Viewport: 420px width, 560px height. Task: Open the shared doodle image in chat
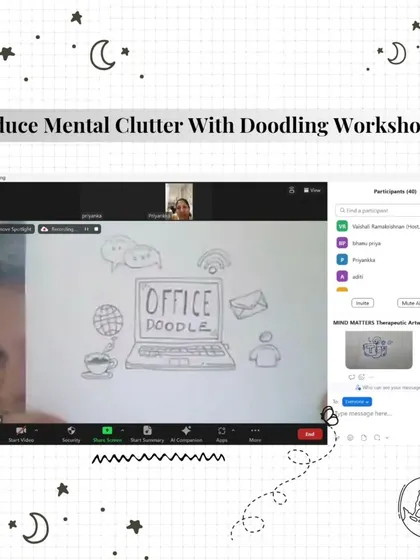point(379,350)
